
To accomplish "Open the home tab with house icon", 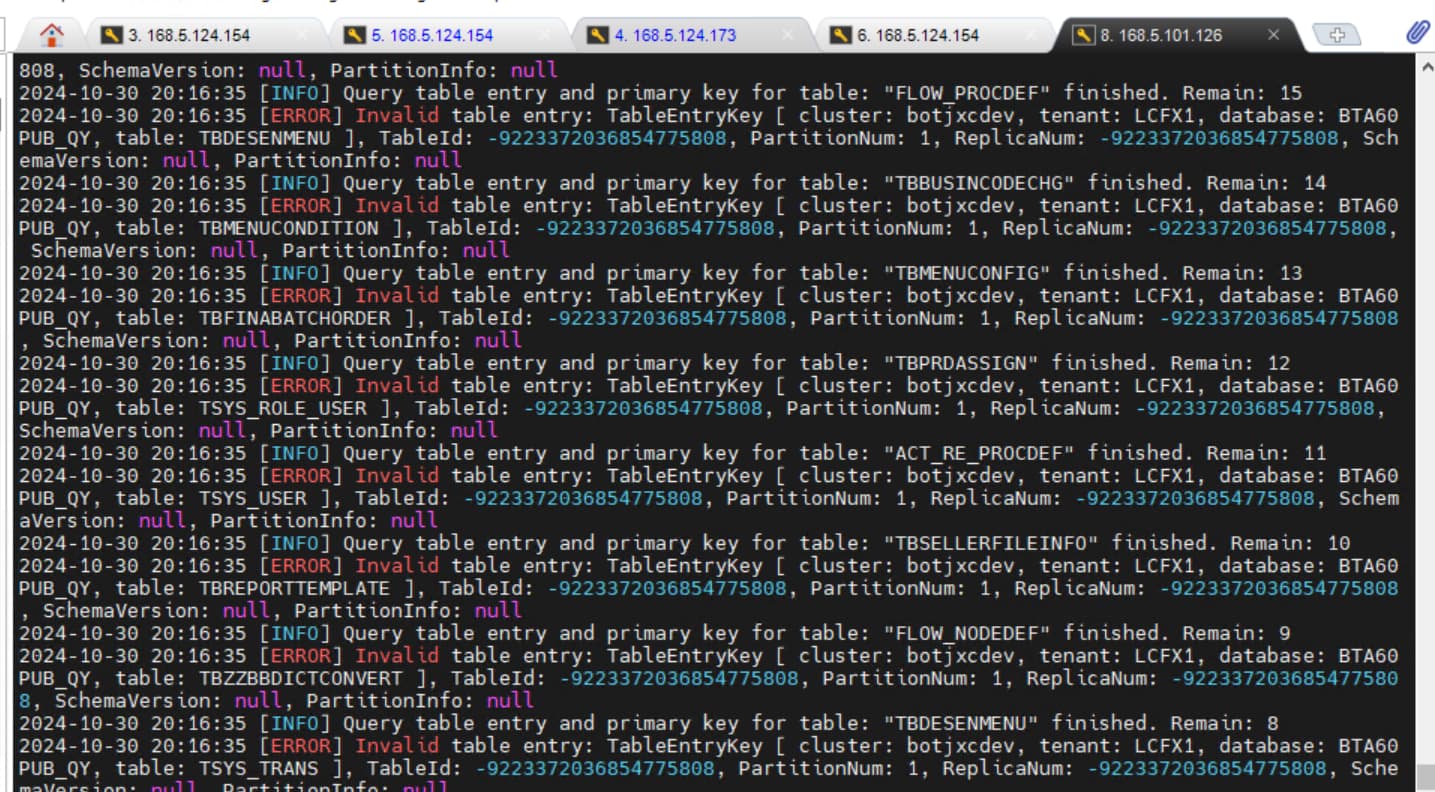I will pyautogui.click(x=51, y=35).
